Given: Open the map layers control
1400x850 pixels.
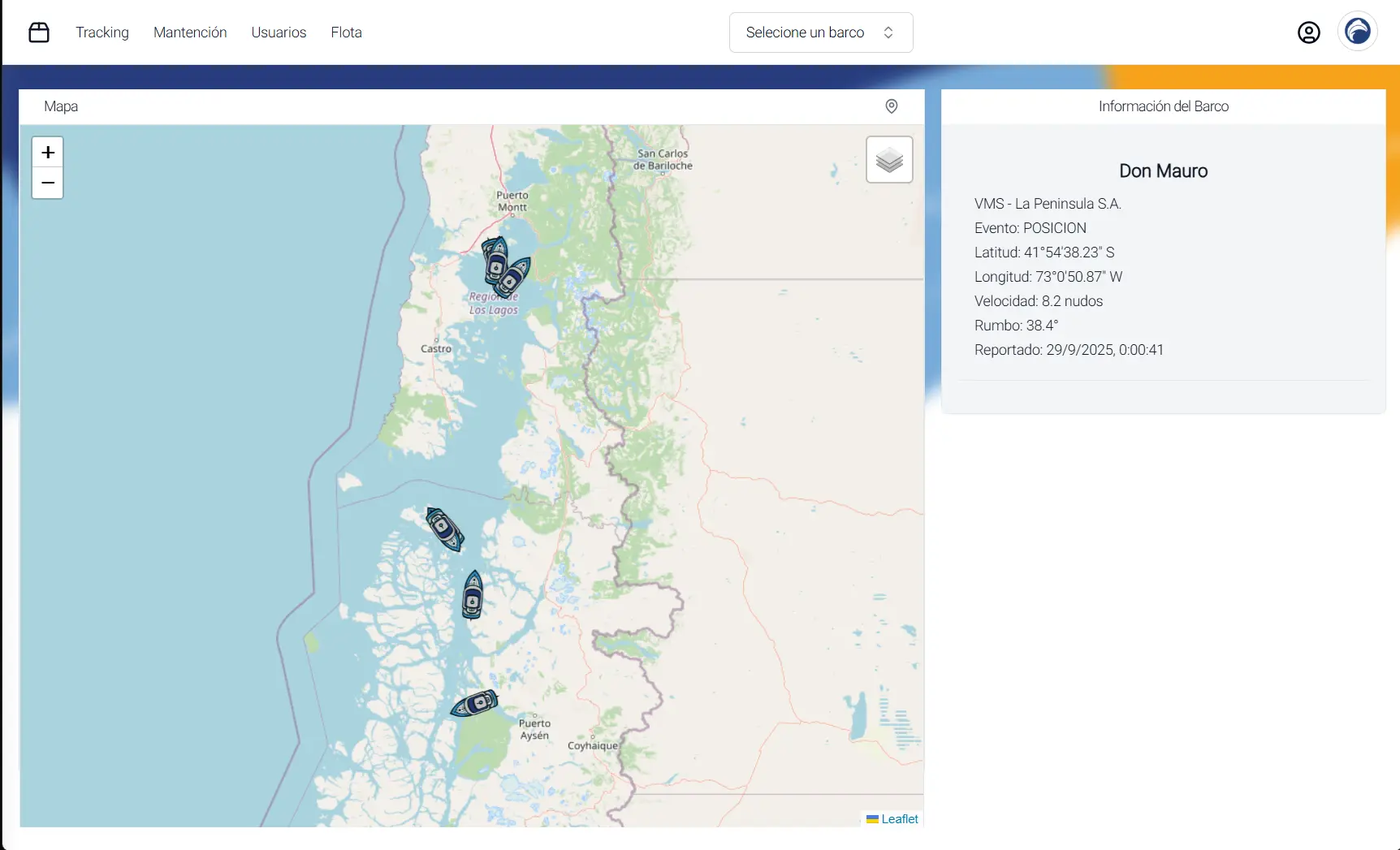Looking at the screenshot, I should [x=888, y=159].
